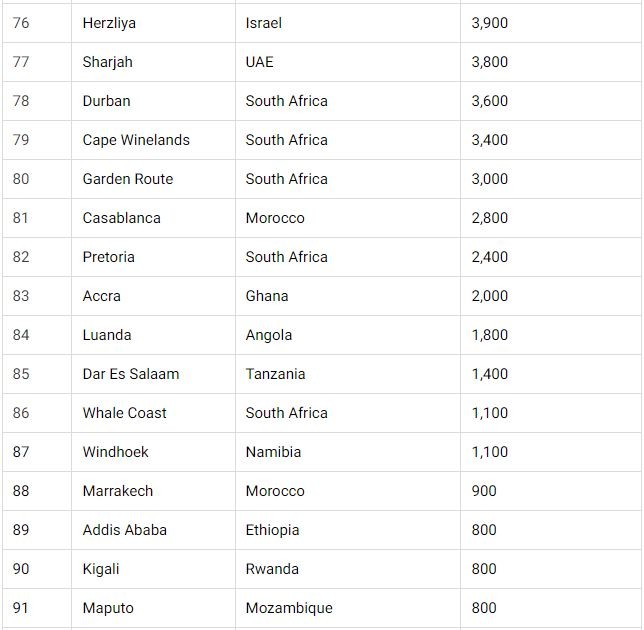Click the Maputo city cell
Viewport: 644px width, 630px height.
click(x=153, y=608)
